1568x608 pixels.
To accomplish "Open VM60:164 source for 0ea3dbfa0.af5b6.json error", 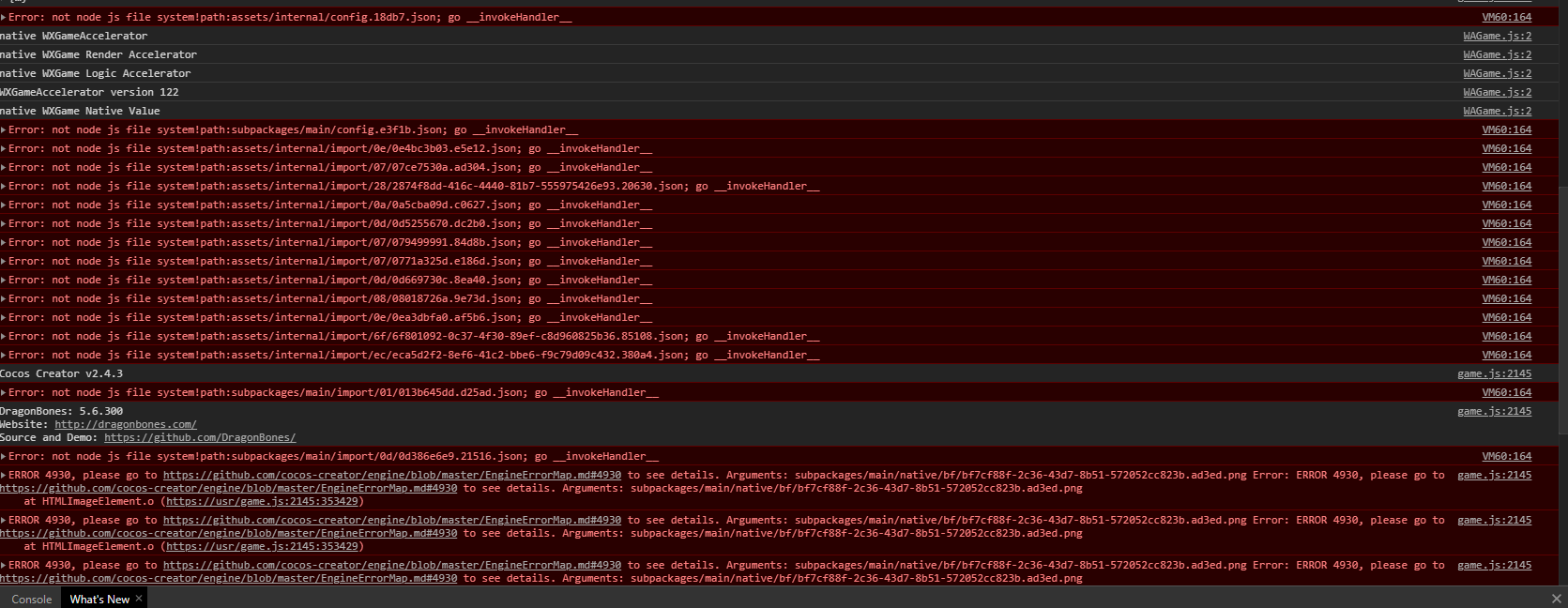I will pos(1506,317).
